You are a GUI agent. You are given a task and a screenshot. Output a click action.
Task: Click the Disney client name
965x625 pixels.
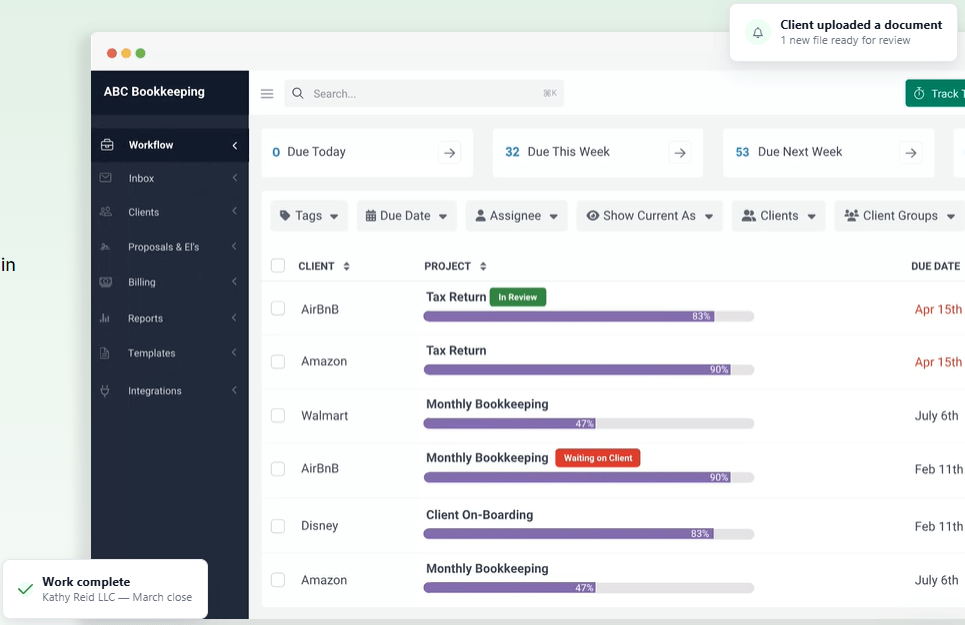click(319, 526)
